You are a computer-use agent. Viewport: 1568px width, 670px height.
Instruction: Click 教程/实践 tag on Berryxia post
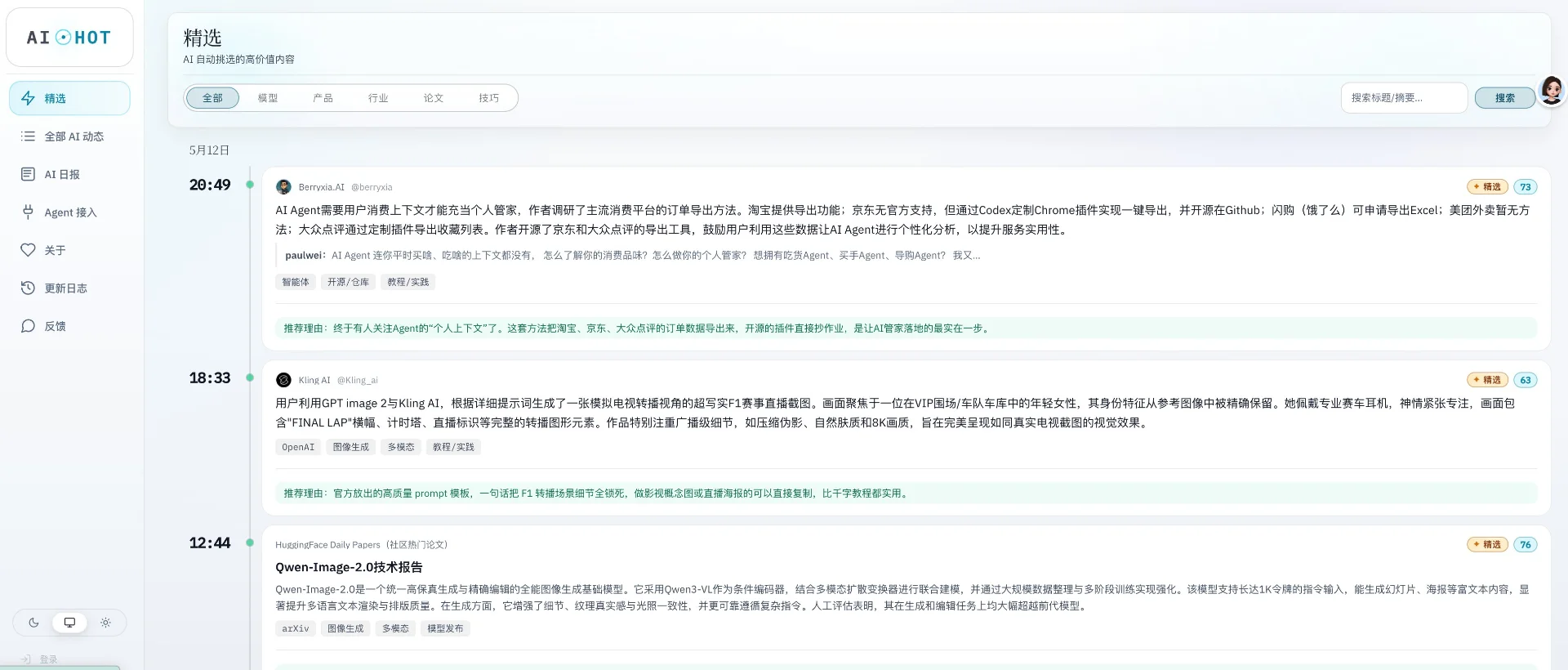pyautogui.click(x=408, y=282)
